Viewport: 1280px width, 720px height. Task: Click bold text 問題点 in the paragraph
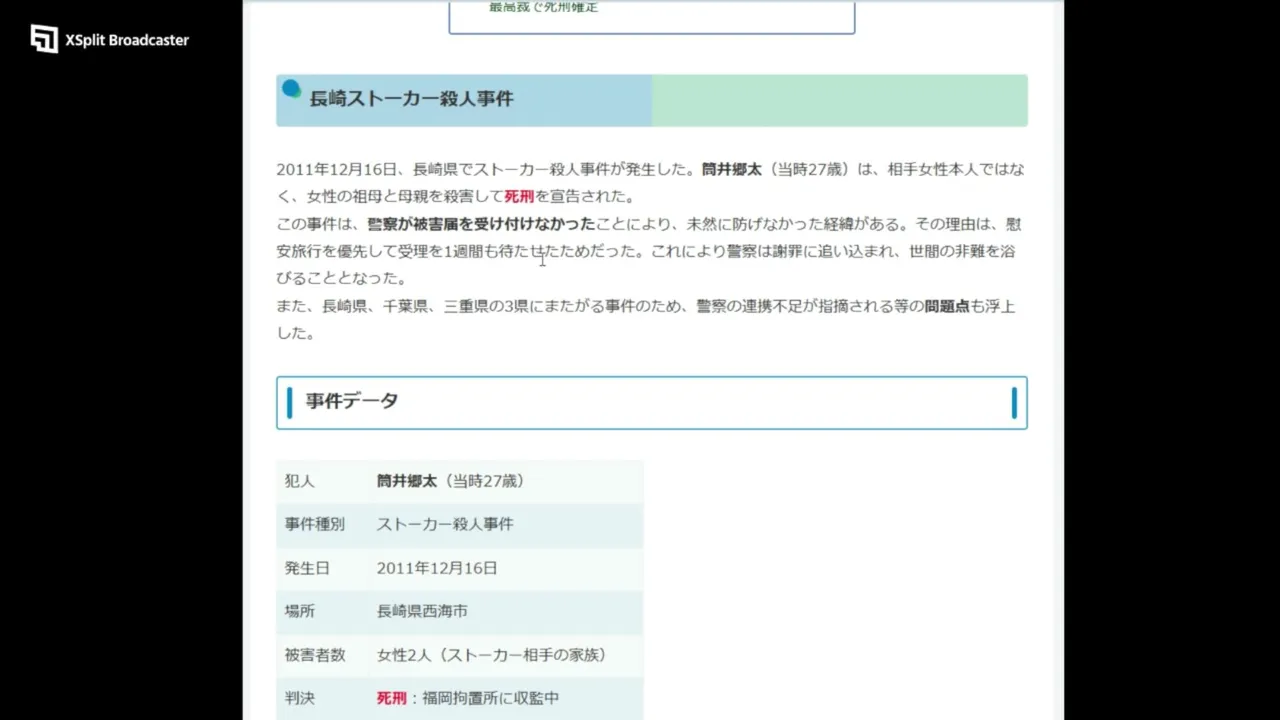[x=947, y=306]
